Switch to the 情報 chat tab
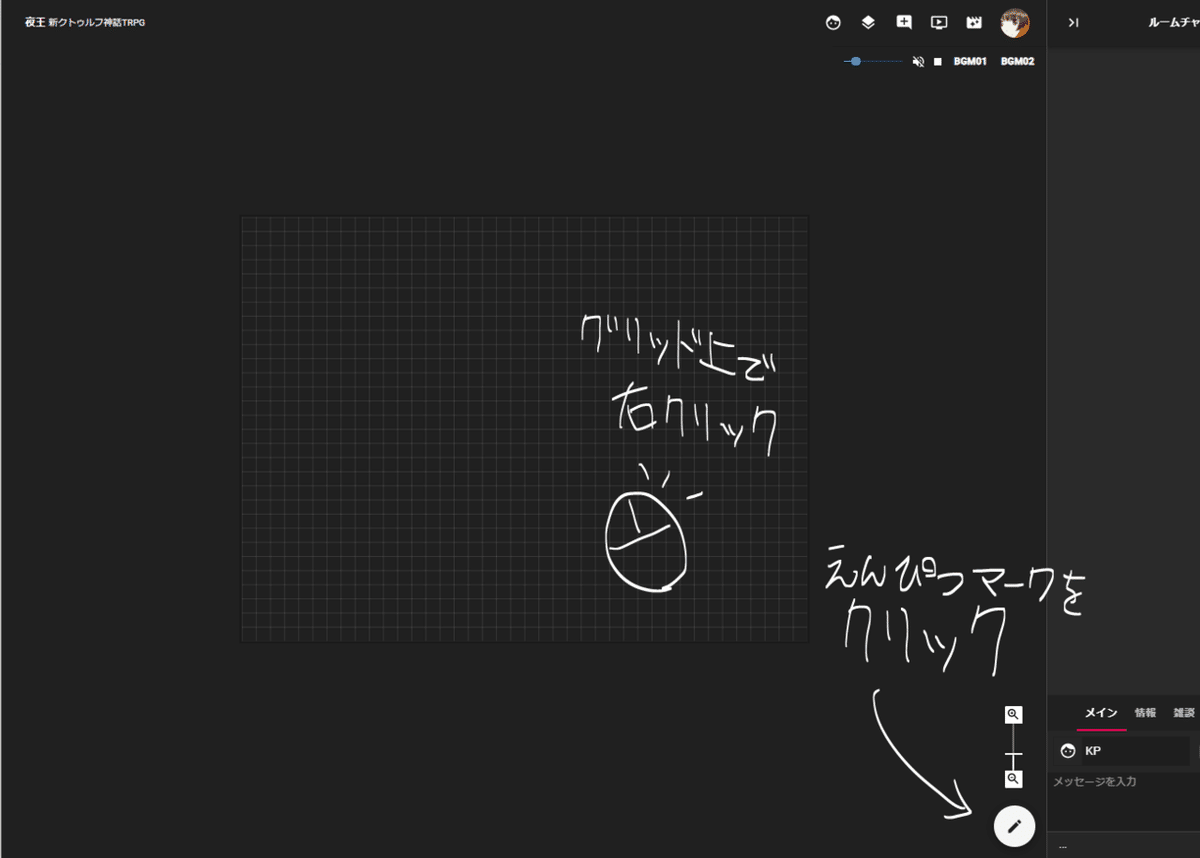This screenshot has height=858, width=1200. [1145, 713]
